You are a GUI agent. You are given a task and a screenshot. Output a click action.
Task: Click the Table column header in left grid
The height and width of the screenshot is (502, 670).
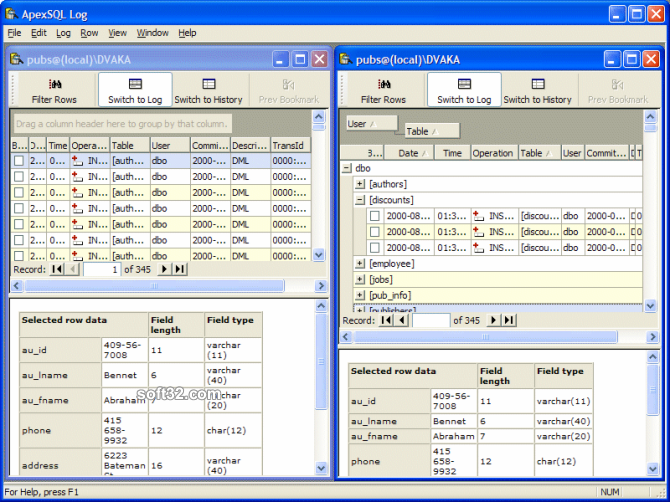point(130,146)
